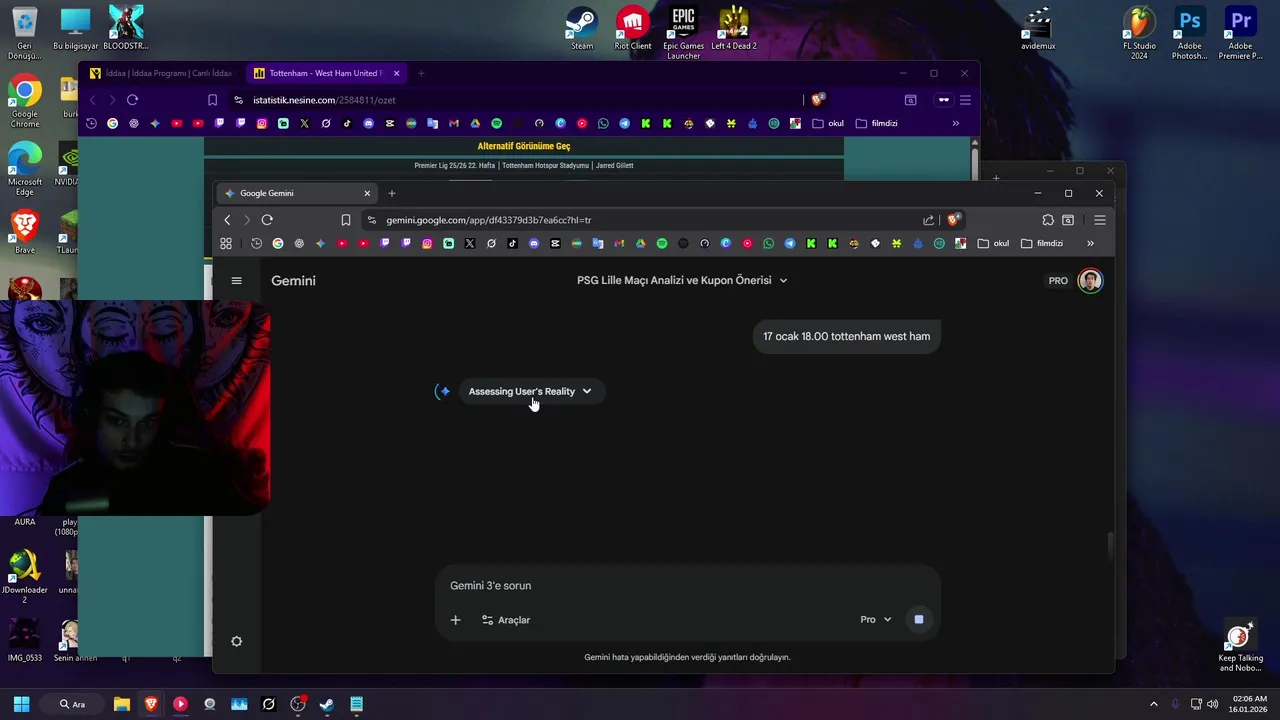Open okul folder in nesine window
The width and height of the screenshot is (1280, 720).
[828, 124]
